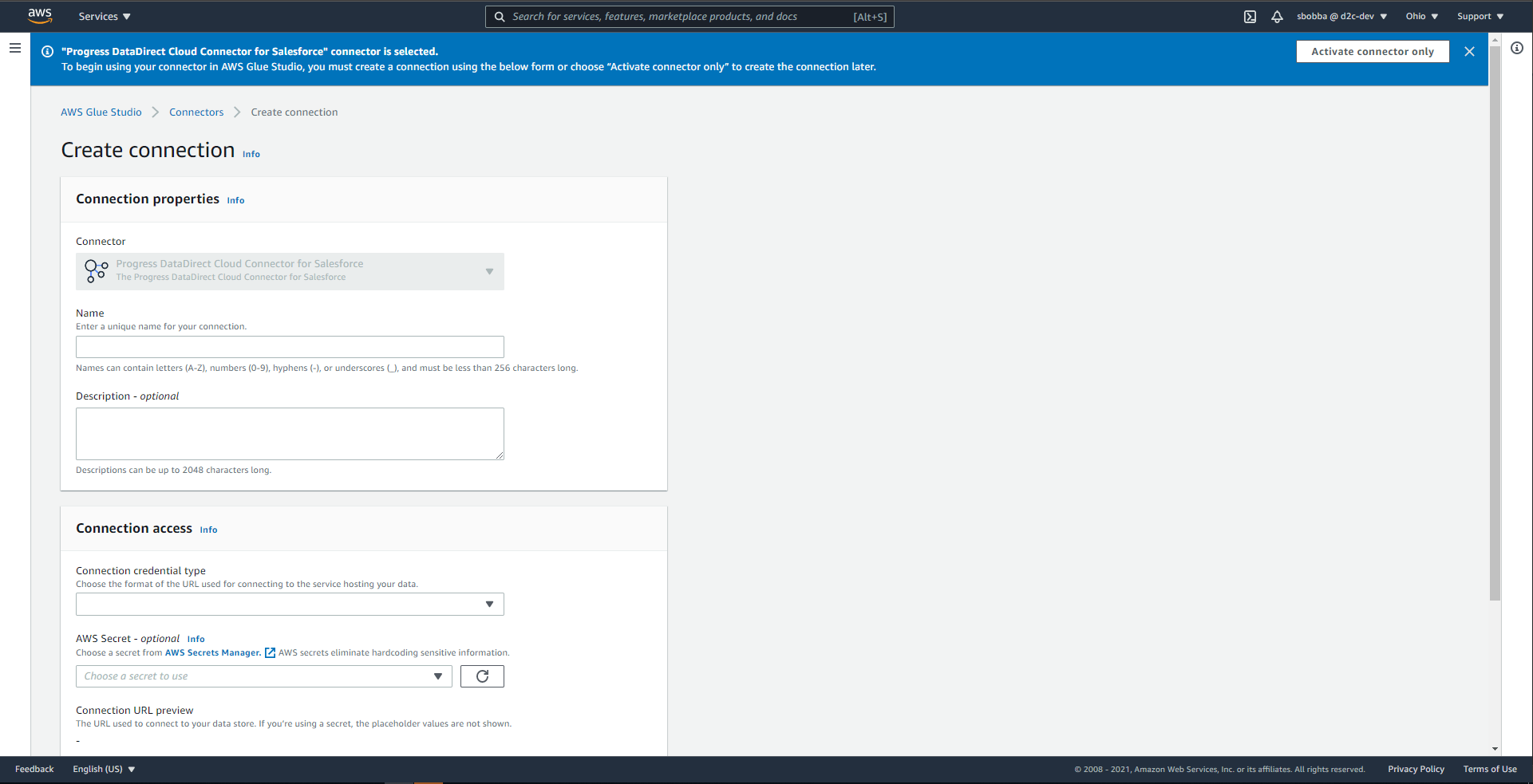Click the AWS Glue Studio breadcrumb link
This screenshot has width=1533, height=784.
(x=101, y=112)
